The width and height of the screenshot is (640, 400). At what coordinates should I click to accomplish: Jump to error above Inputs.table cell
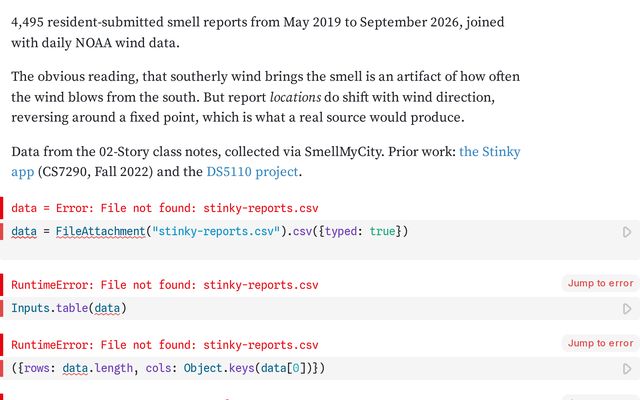pos(600,283)
